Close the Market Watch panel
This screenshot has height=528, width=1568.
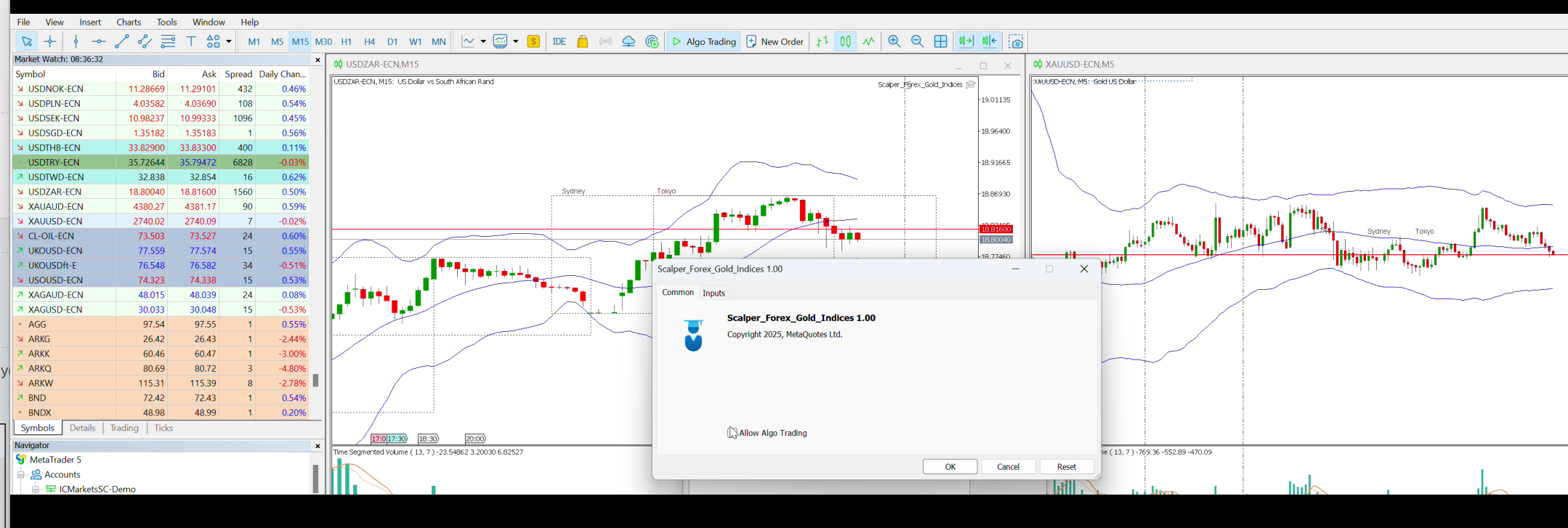[x=318, y=60]
